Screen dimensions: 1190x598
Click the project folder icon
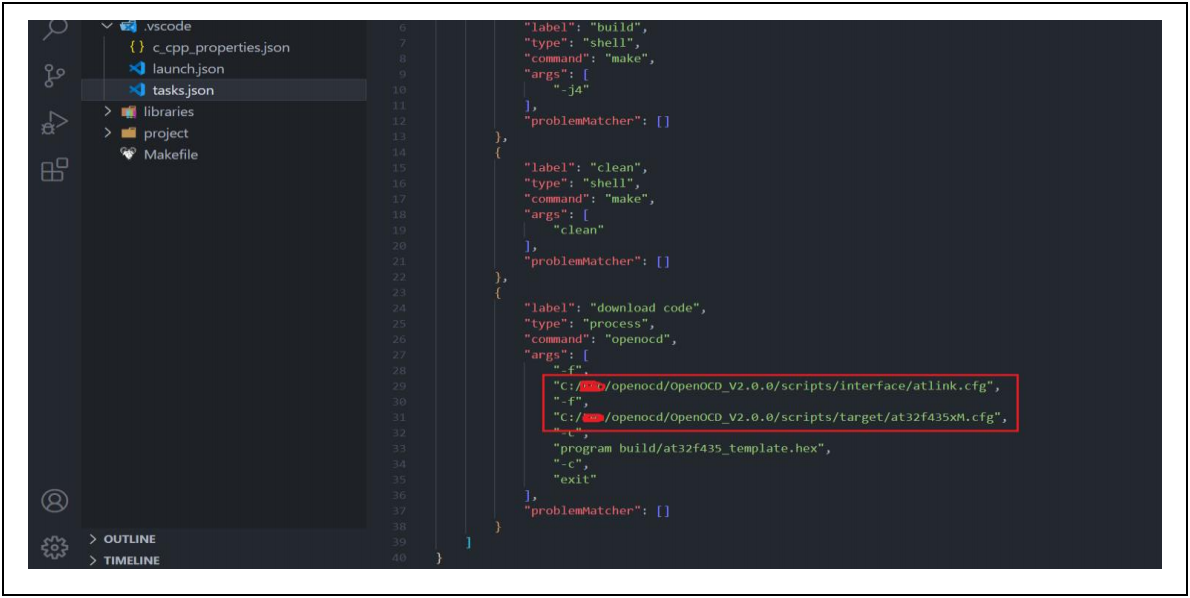[128, 133]
